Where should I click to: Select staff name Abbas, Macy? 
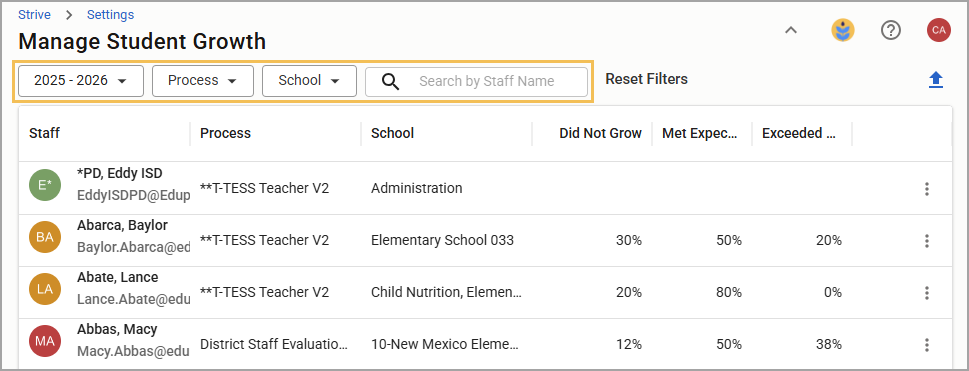coord(117,329)
